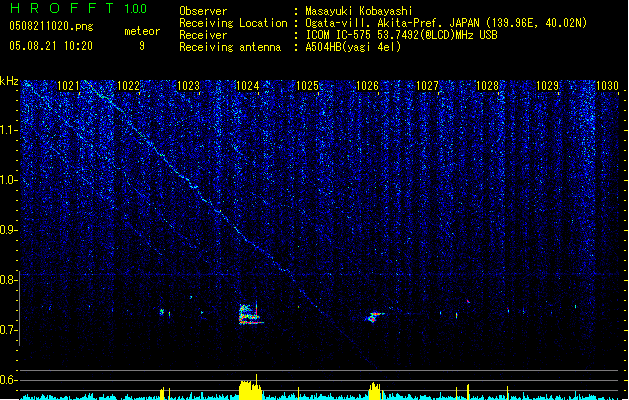Click the Observer field label
The height and width of the screenshot is (400, 629).
point(203,11)
